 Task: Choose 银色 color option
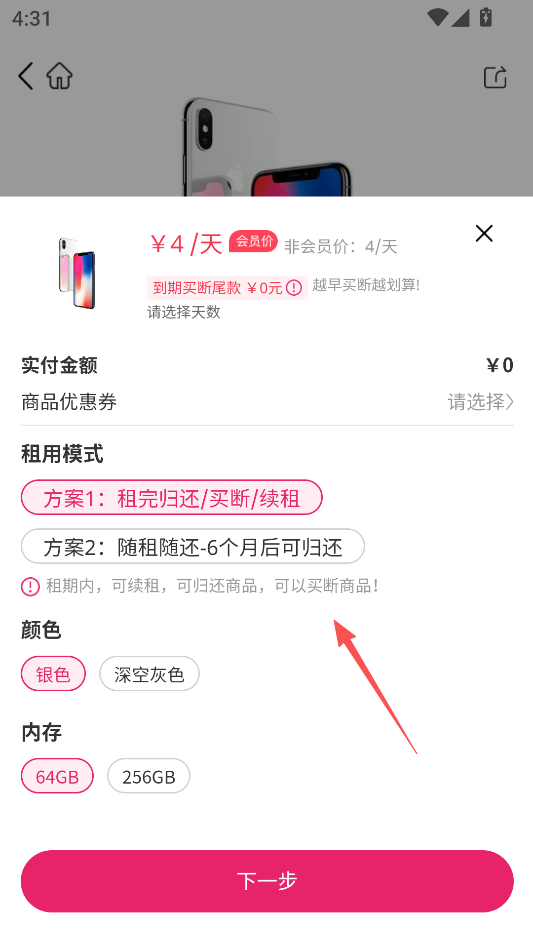point(53,674)
